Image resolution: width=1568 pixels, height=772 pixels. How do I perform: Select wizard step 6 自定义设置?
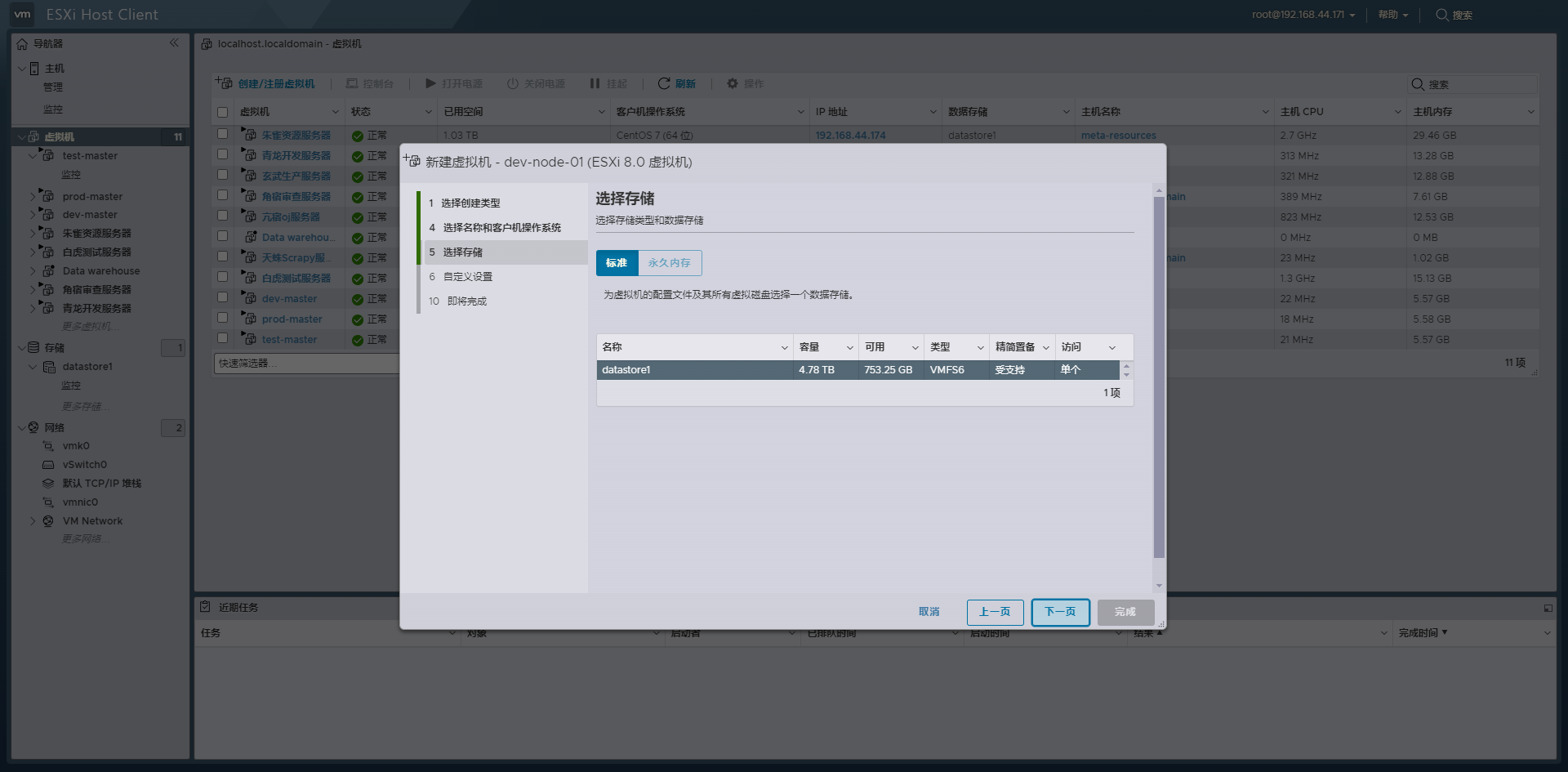461,276
